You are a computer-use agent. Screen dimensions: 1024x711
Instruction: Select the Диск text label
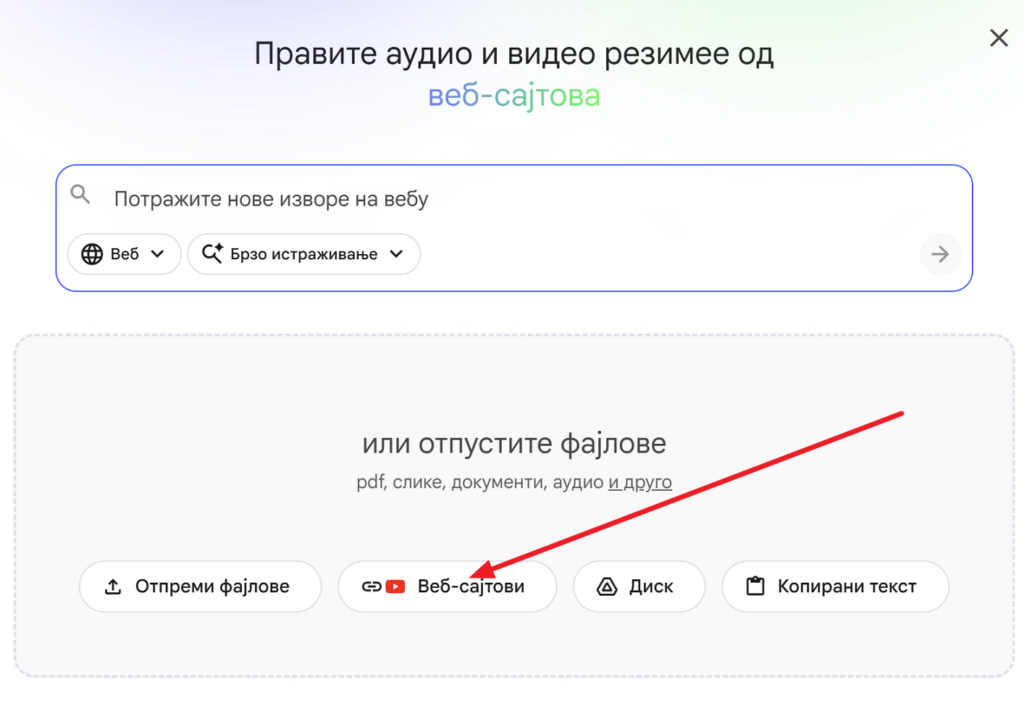(651, 587)
